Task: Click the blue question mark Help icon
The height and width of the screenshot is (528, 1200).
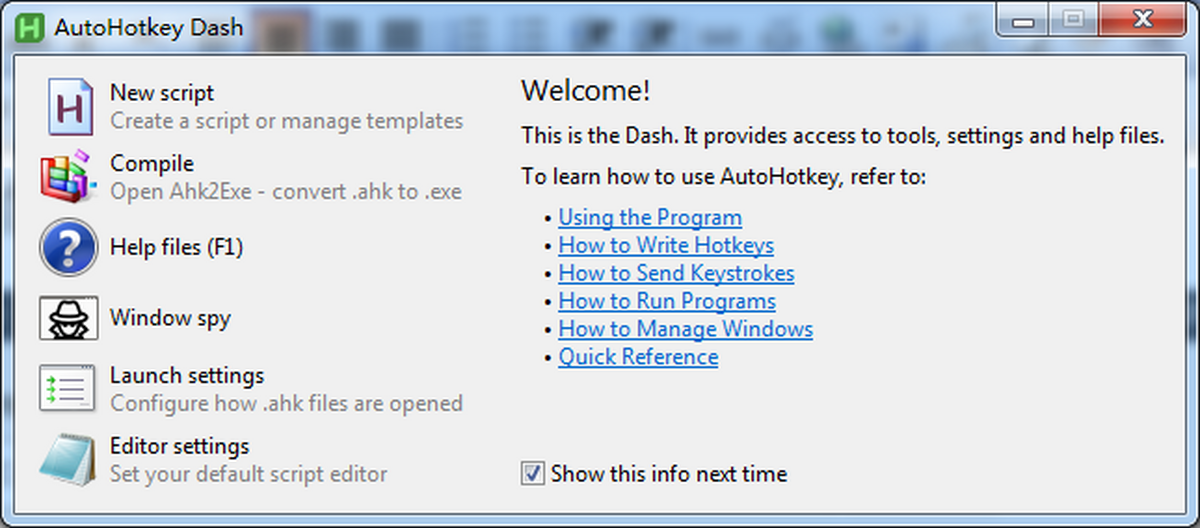Action: (x=68, y=247)
